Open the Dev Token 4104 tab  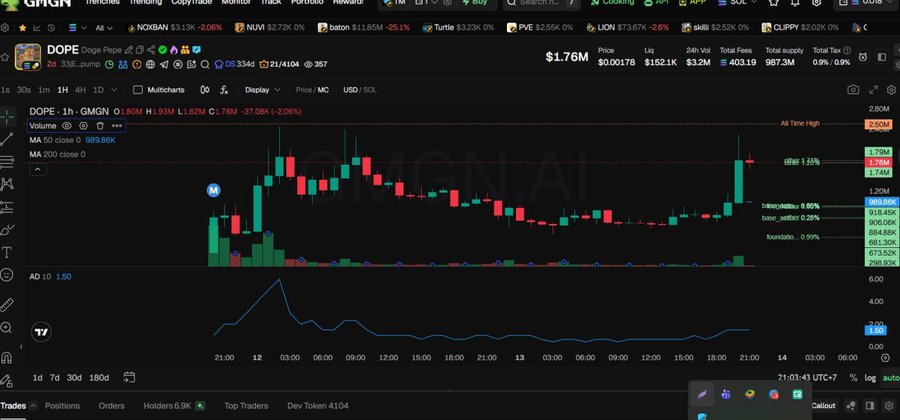click(317, 406)
